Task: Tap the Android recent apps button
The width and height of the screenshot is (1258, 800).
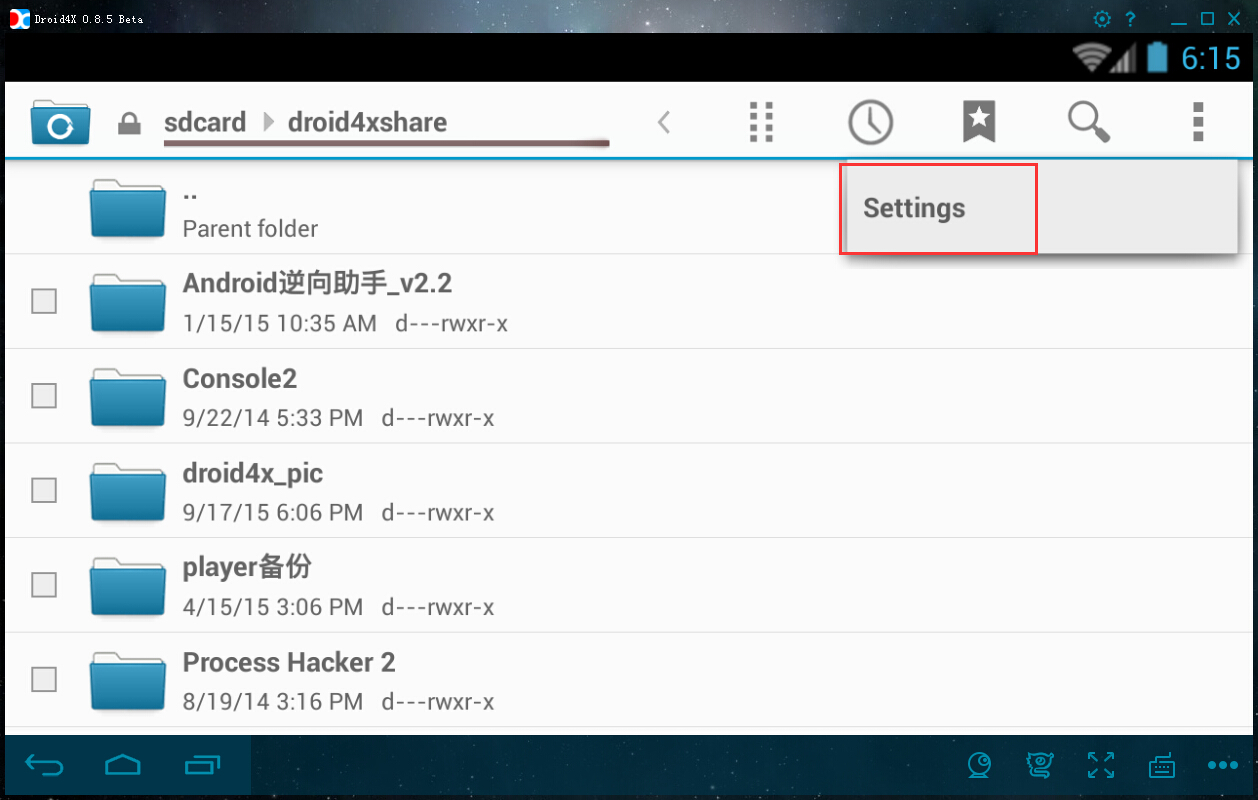Action: click(202, 766)
